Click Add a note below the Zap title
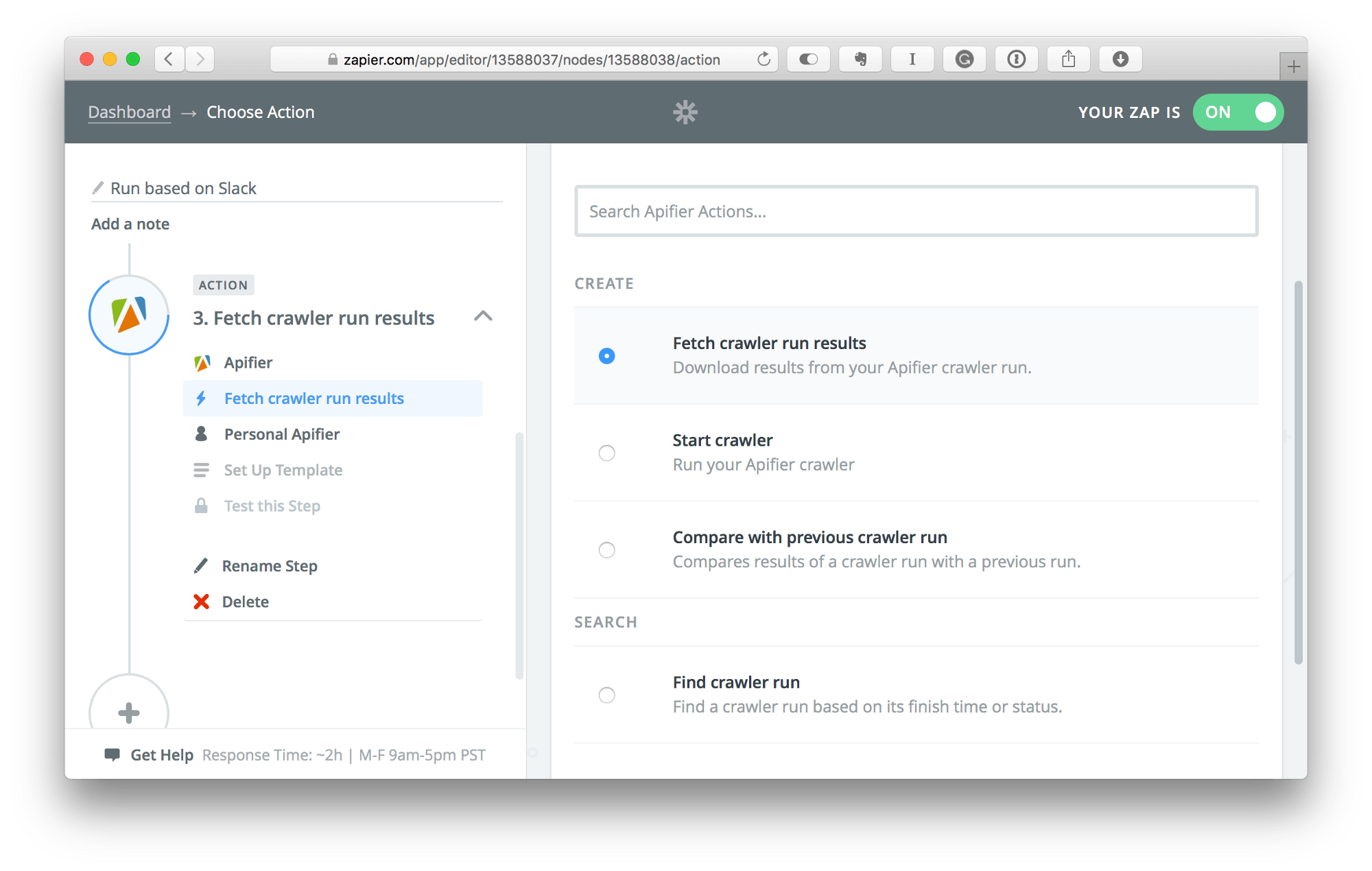The image size is (1372, 871). coord(130,224)
